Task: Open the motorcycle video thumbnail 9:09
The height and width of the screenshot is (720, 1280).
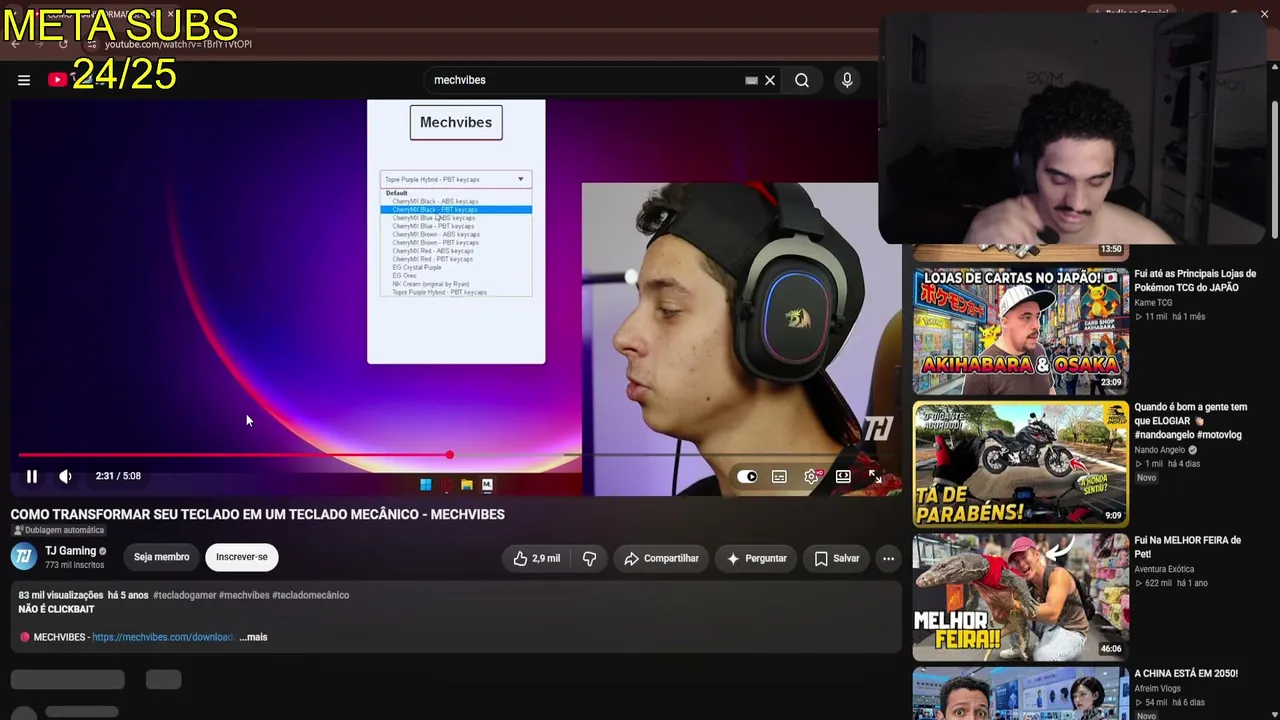Action: click(x=1021, y=464)
